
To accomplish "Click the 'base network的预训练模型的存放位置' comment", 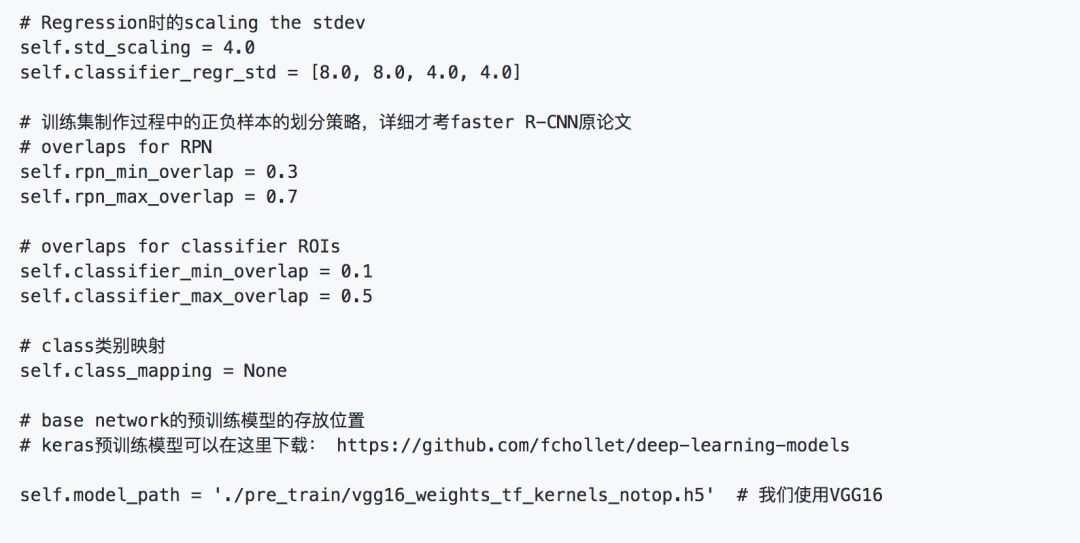I will (x=200, y=420).
